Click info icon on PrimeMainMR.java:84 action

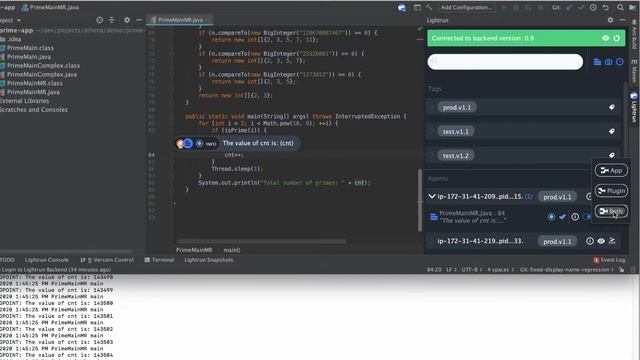575,217
